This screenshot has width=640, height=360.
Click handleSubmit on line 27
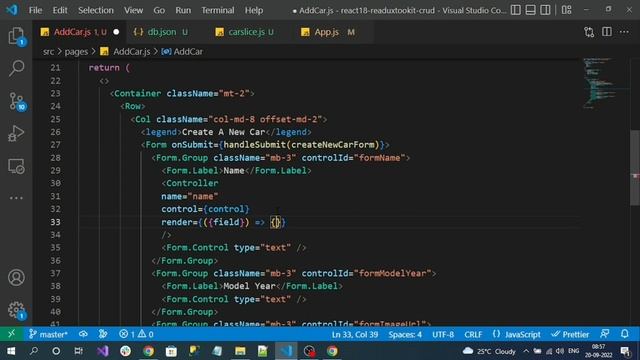tap(255, 144)
